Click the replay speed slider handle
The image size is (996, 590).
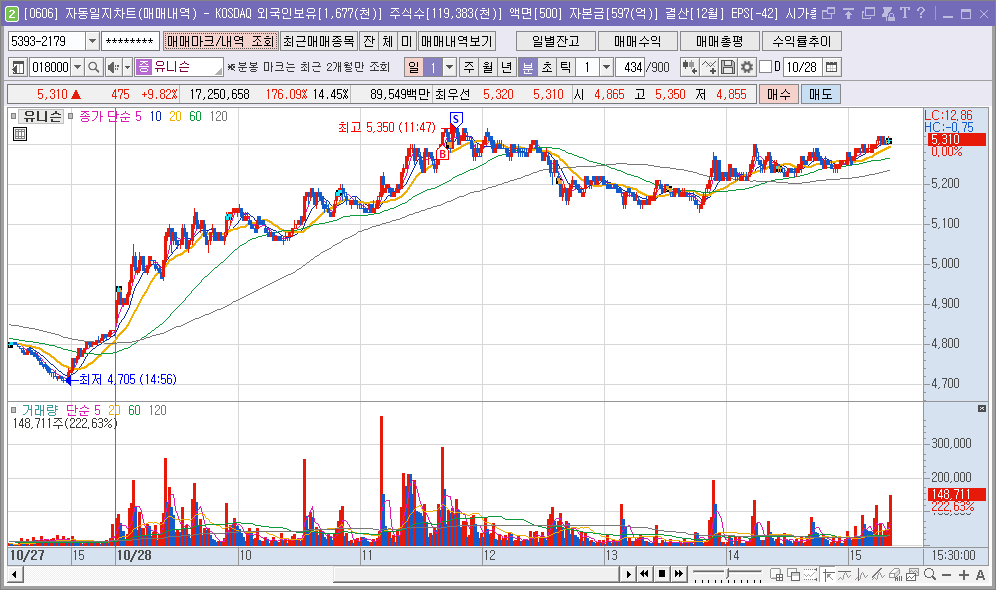pos(728,573)
